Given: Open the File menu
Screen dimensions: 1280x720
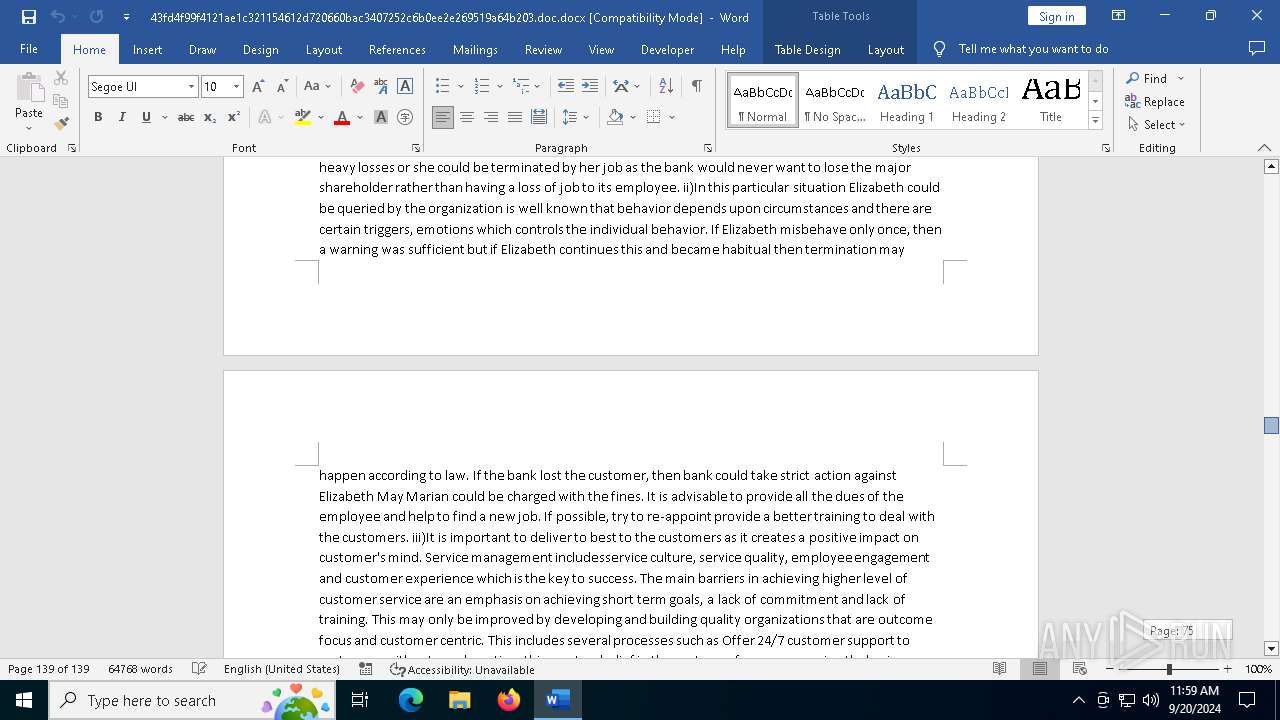Looking at the screenshot, I should point(29,49).
